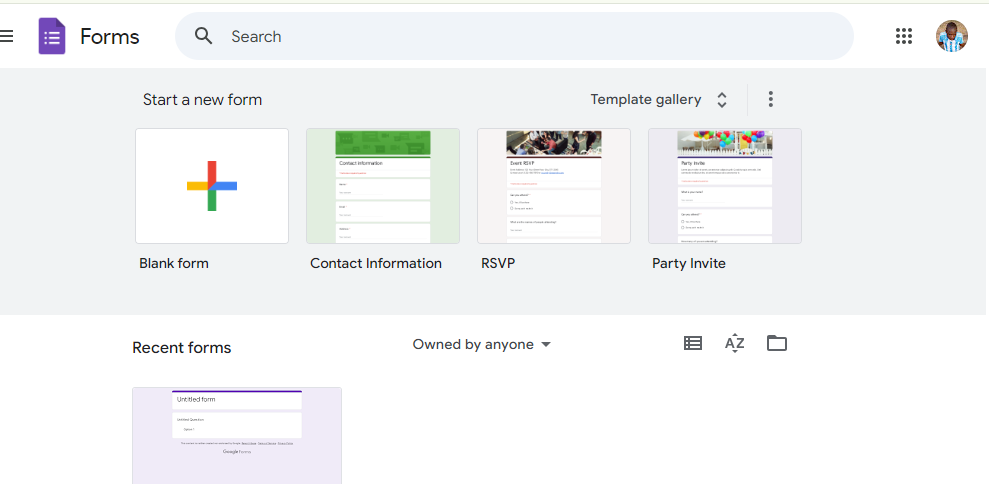Click the magnifying glass search icon
989x484 pixels.
click(x=203, y=36)
